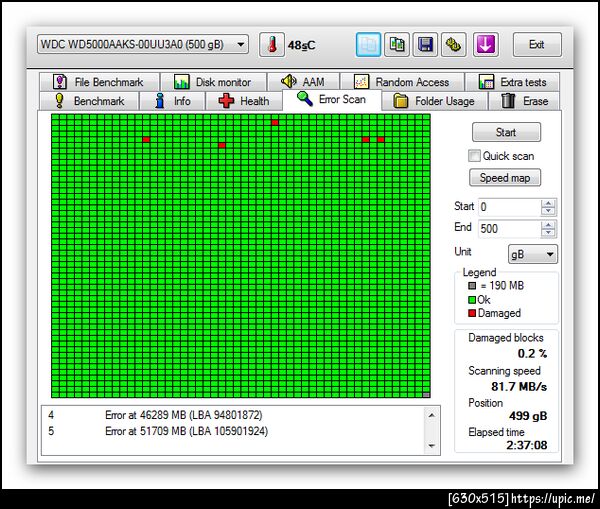
Task: Click the purple minimize-to-tray arrow icon
Action: [486, 45]
